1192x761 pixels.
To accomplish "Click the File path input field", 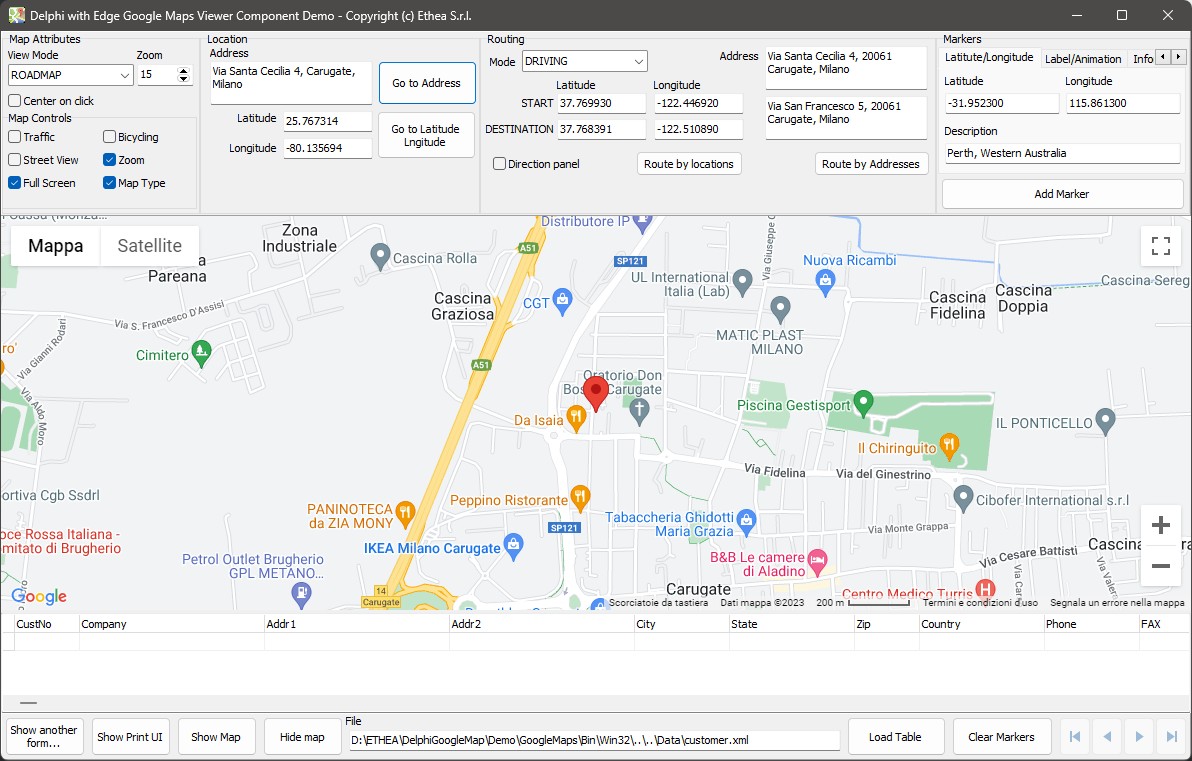I will (x=594, y=740).
